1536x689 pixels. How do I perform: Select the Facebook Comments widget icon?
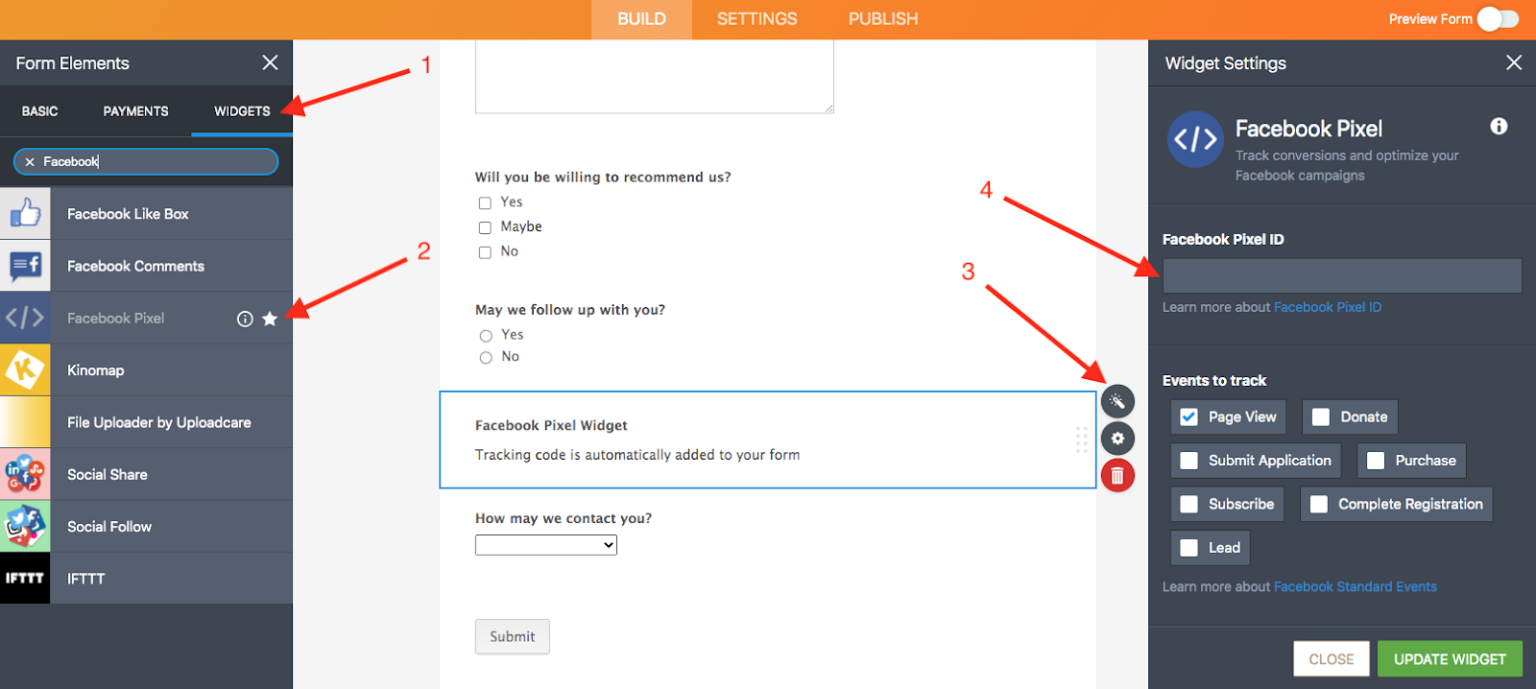click(x=25, y=265)
